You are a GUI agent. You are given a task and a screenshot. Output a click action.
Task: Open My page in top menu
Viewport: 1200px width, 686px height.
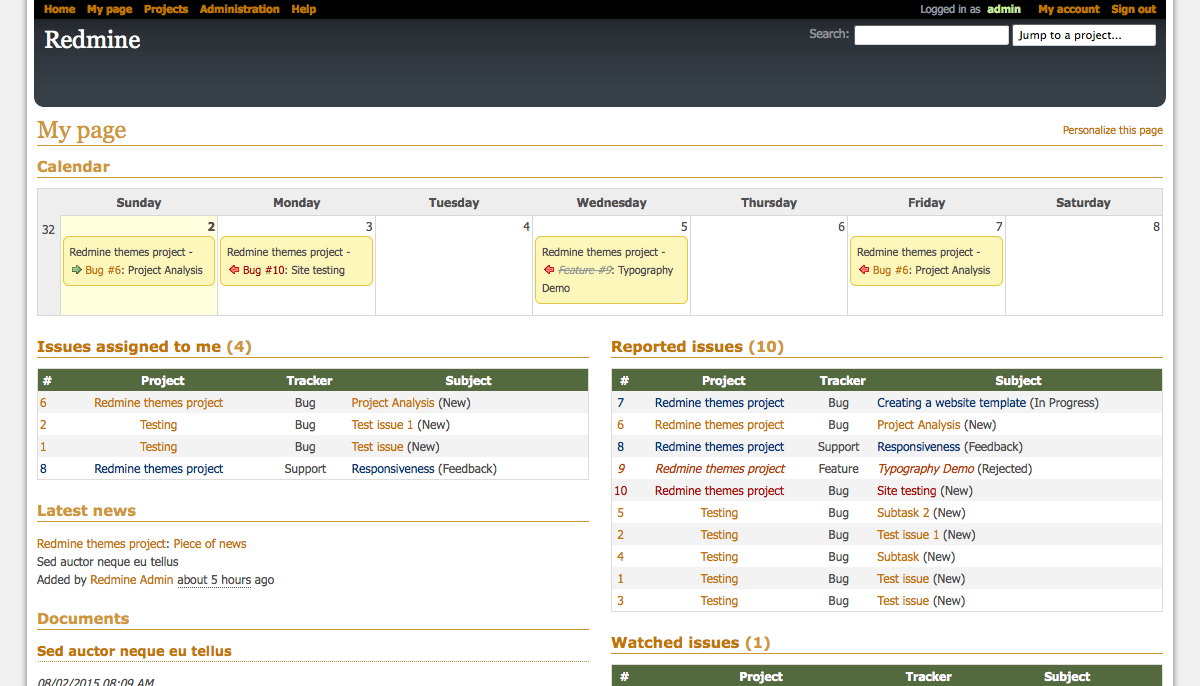(x=110, y=9)
